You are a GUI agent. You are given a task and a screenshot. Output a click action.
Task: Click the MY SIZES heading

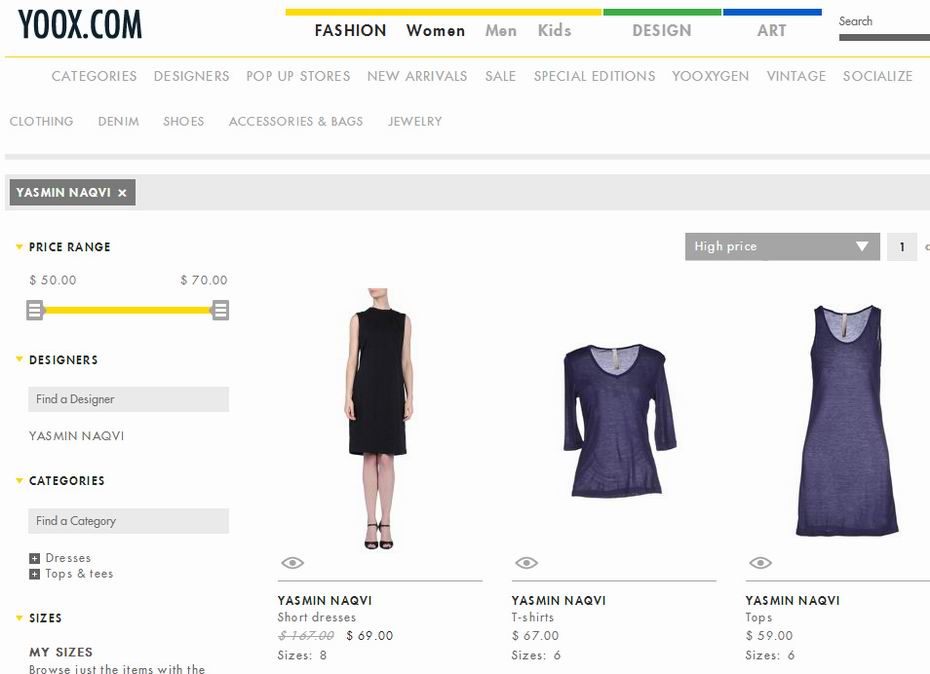(x=61, y=652)
